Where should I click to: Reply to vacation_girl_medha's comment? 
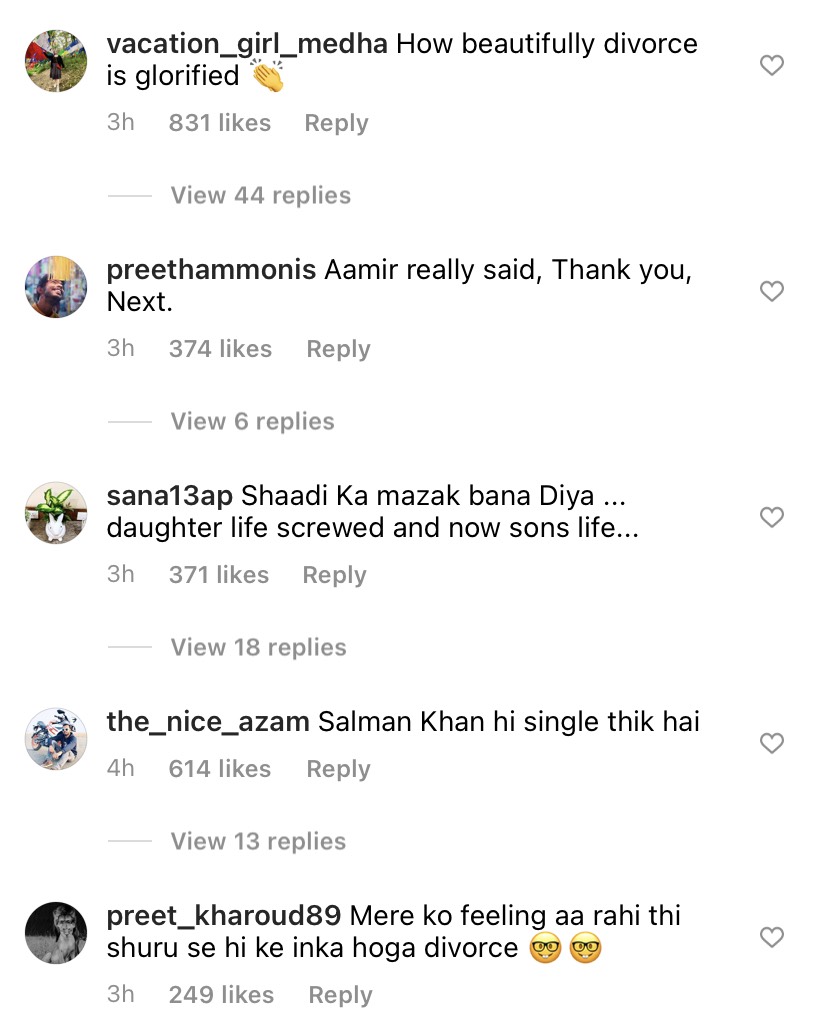[336, 124]
